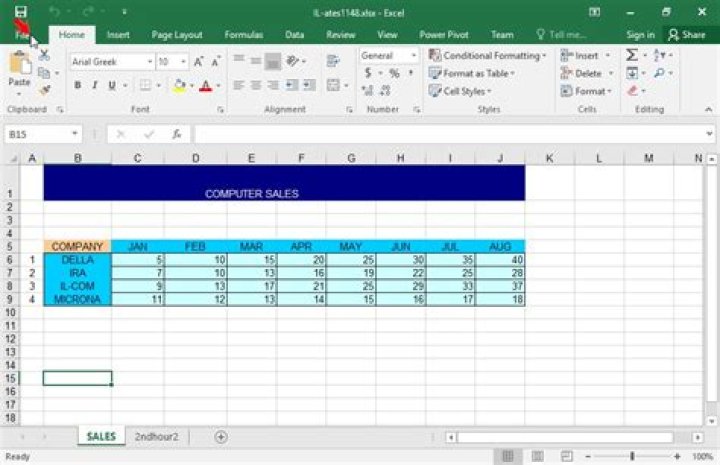The image size is (720, 465).
Task: Expand the Name Box dropdown arrow
Action: click(75, 134)
